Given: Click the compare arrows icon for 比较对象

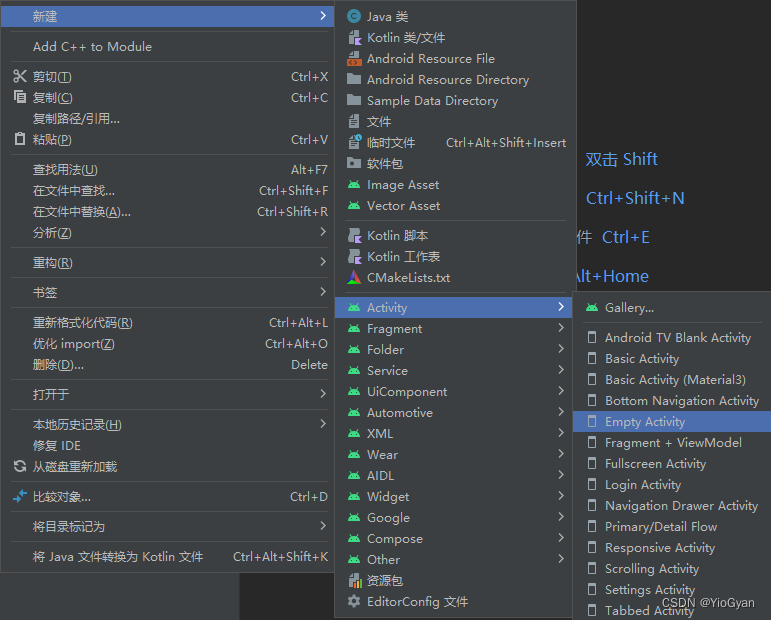Looking at the screenshot, I should coord(20,497).
